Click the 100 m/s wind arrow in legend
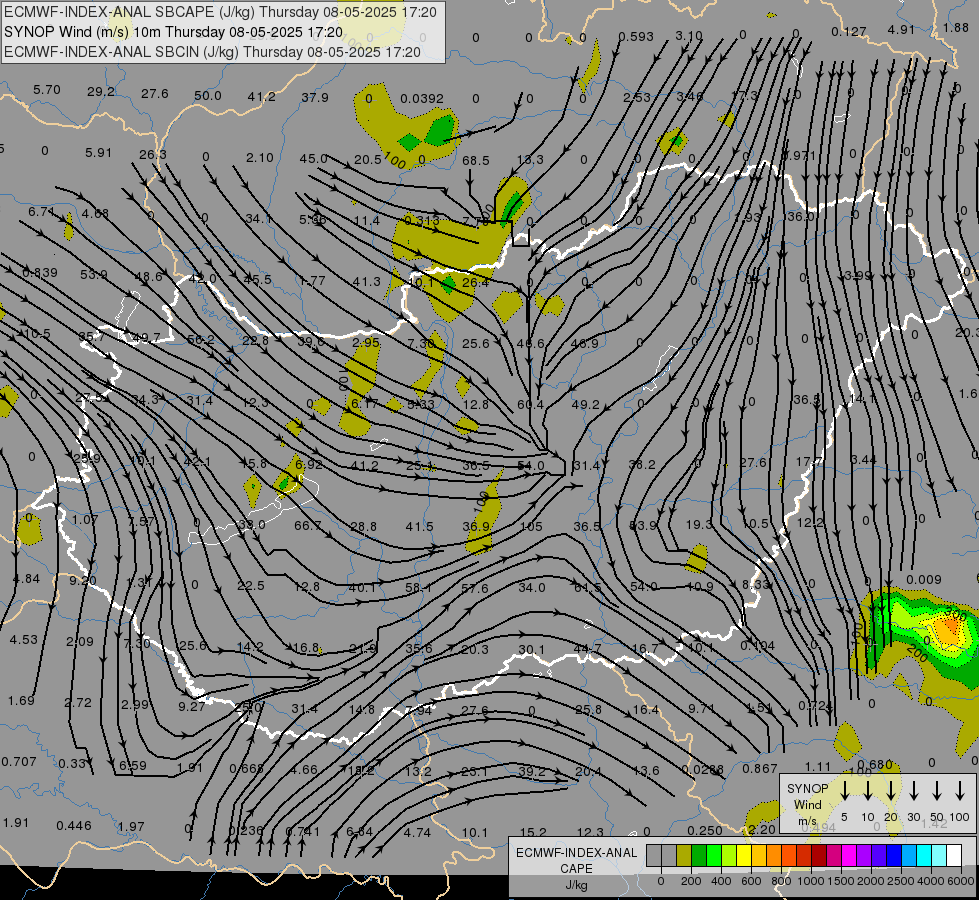 (960, 790)
